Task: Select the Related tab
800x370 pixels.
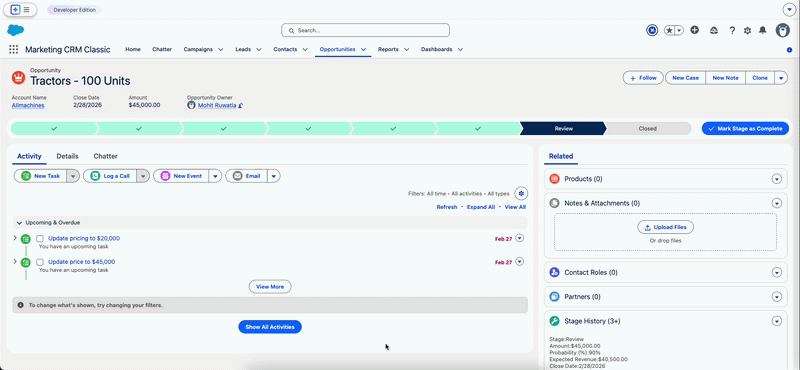Action: 561,156
